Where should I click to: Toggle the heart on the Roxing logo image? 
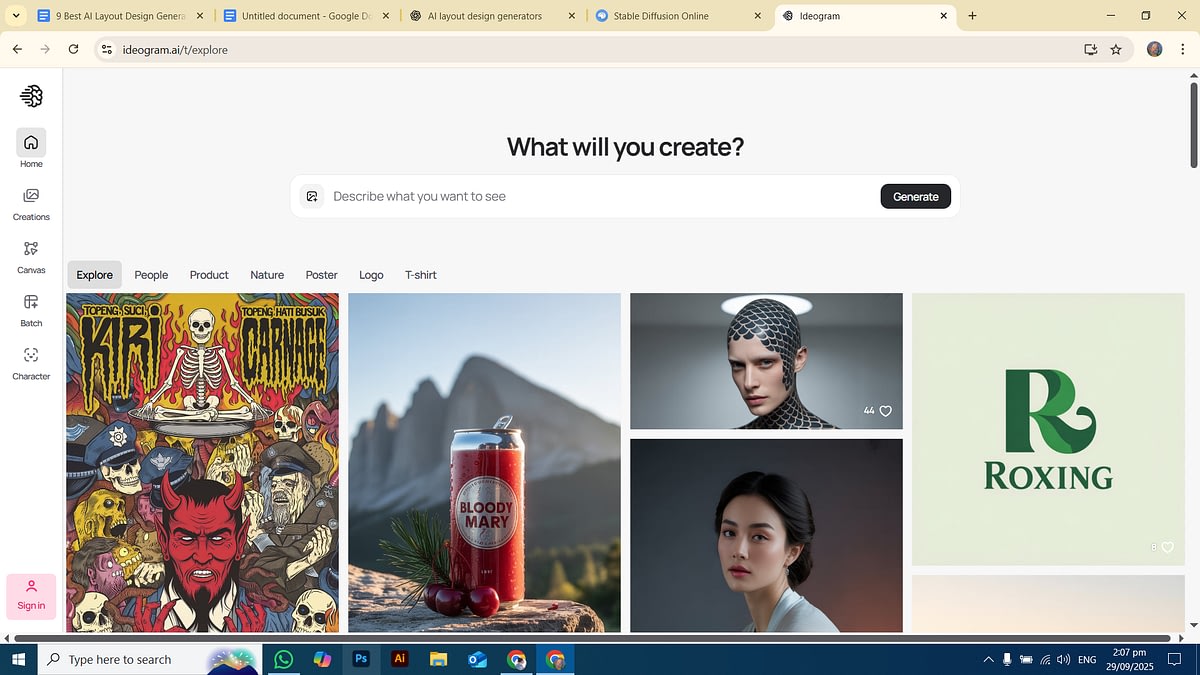pyautogui.click(x=1165, y=547)
